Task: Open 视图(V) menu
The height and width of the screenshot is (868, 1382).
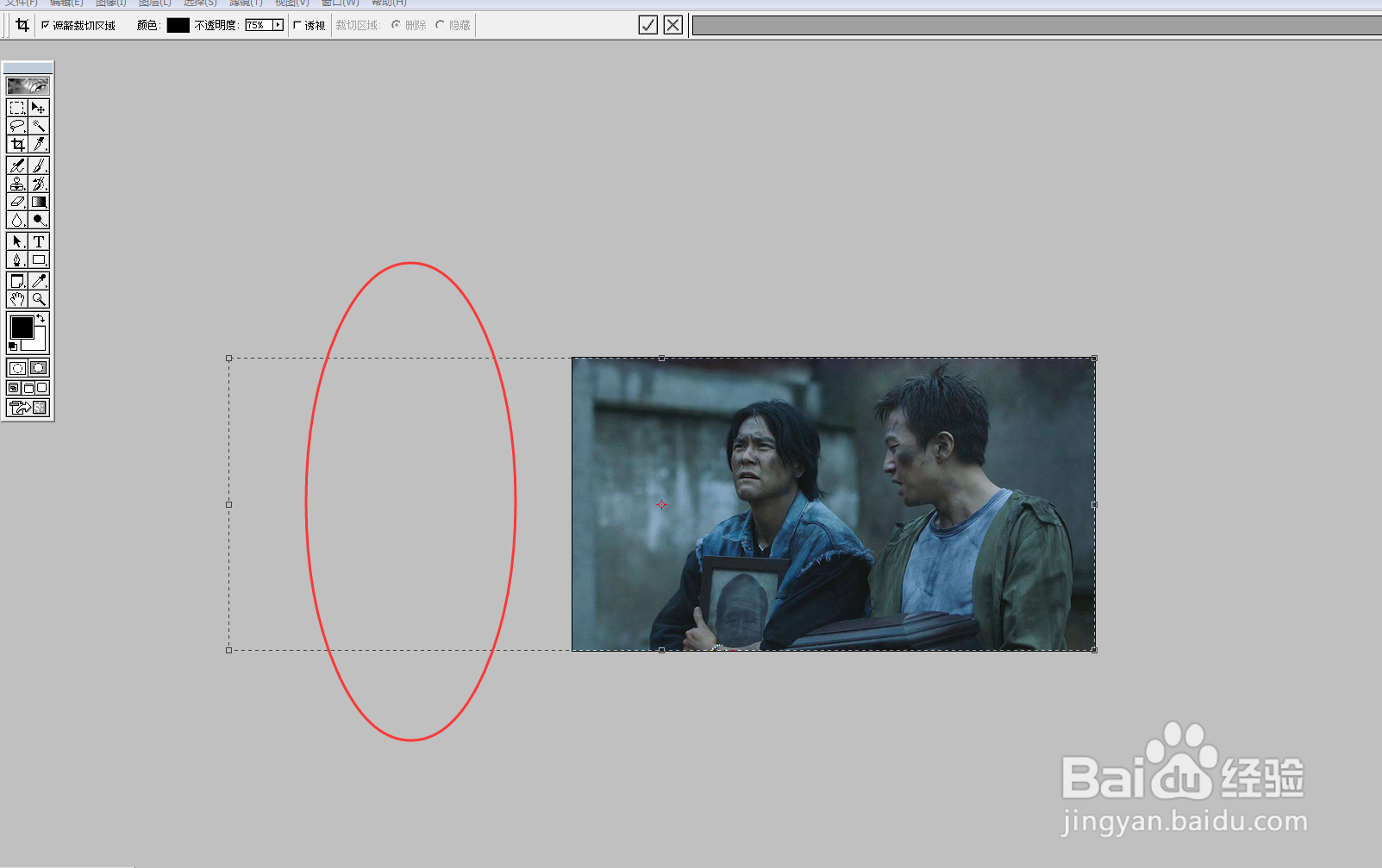Action: 291,3
